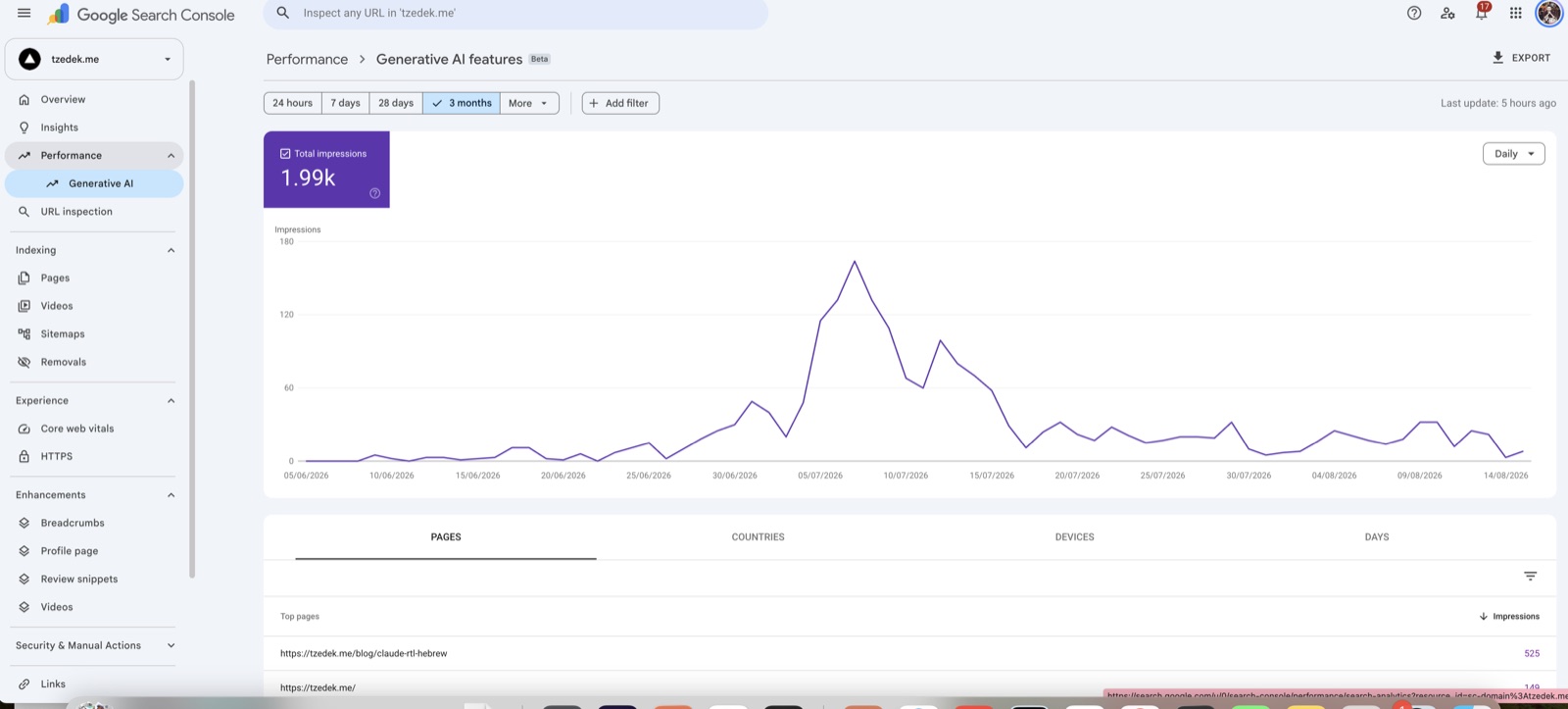Open the More date range dropdown
This screenshot has width=1568, height=709.
pos(529,103)
